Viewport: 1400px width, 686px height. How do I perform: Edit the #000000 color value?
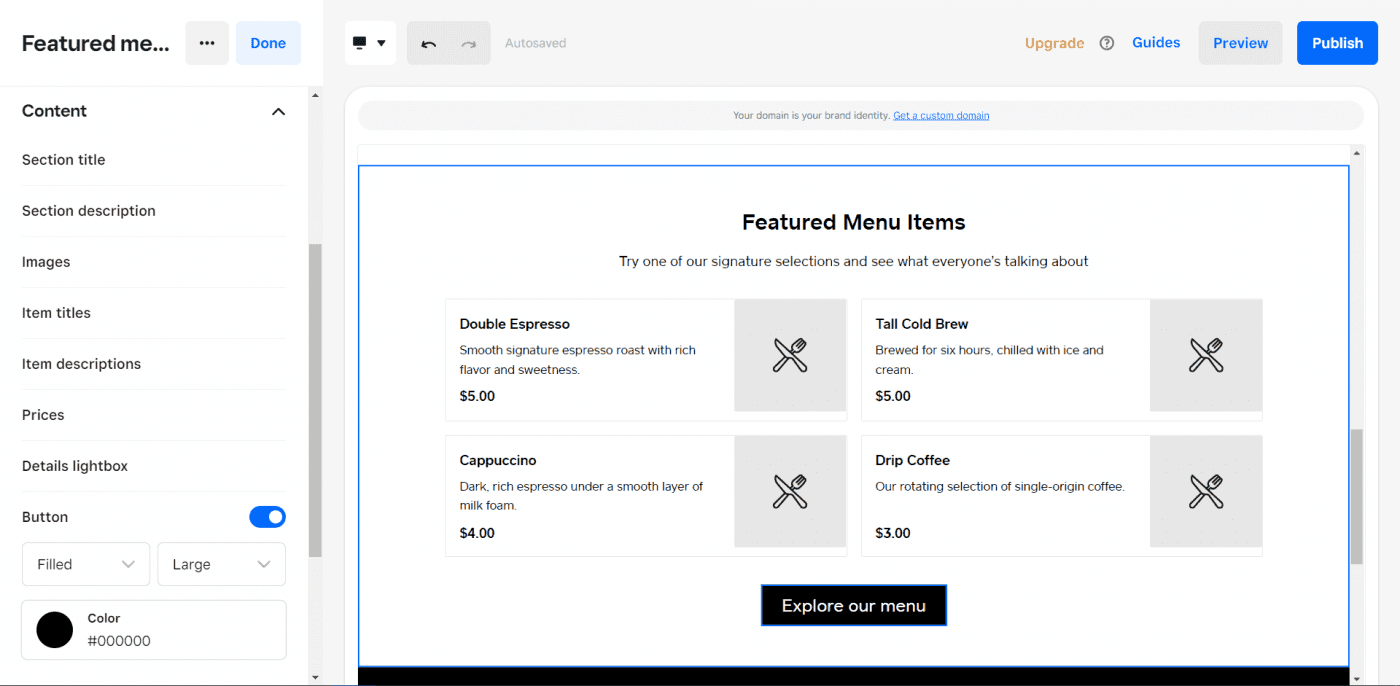119,641
